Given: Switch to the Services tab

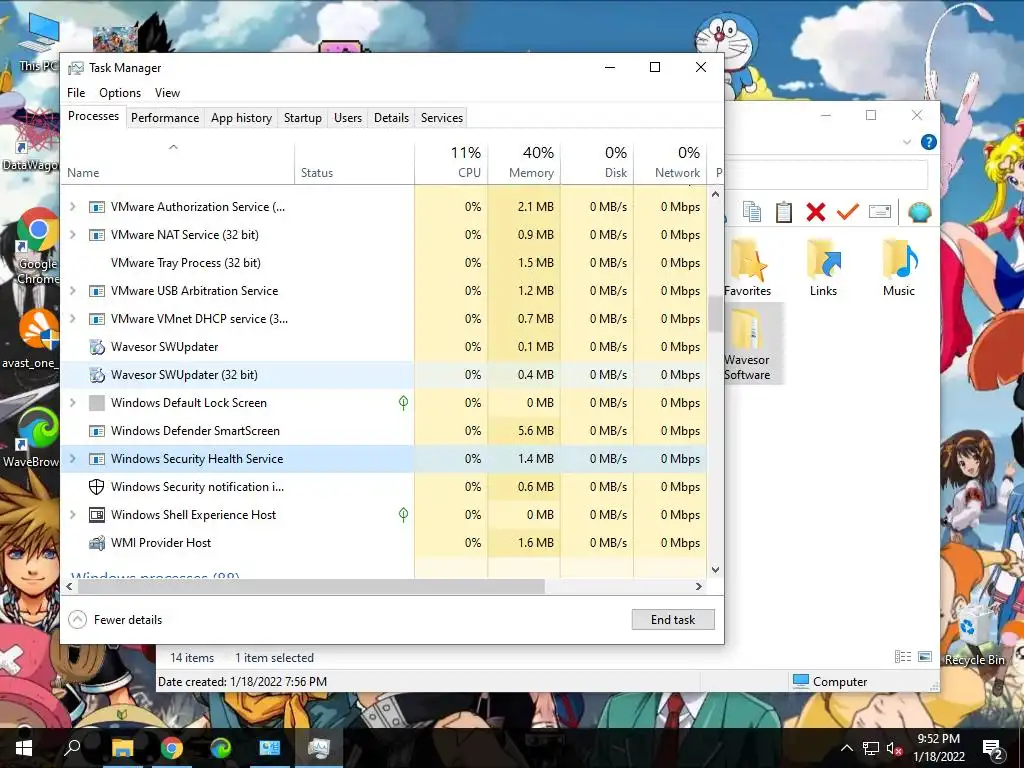Looking at the screenshot, I should (441, 118).
